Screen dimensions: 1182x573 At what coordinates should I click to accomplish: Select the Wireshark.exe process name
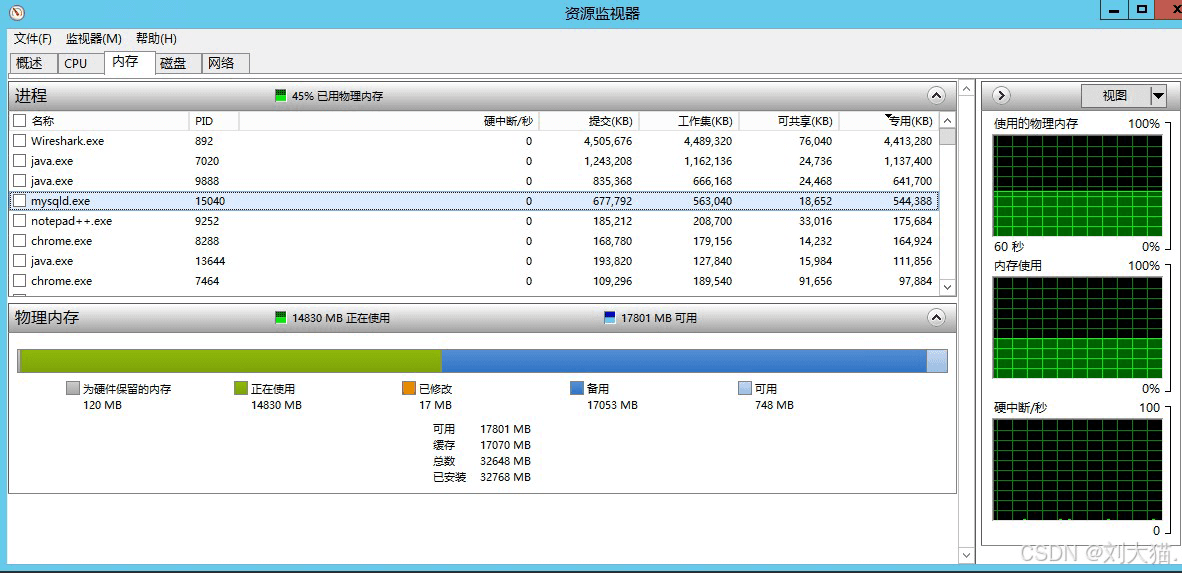67,140
